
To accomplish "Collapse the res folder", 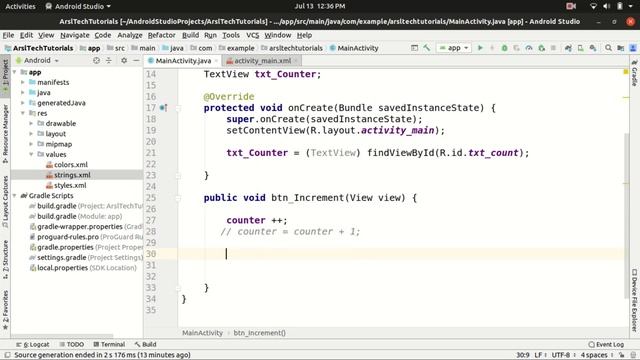I will (x=23, y=113).
